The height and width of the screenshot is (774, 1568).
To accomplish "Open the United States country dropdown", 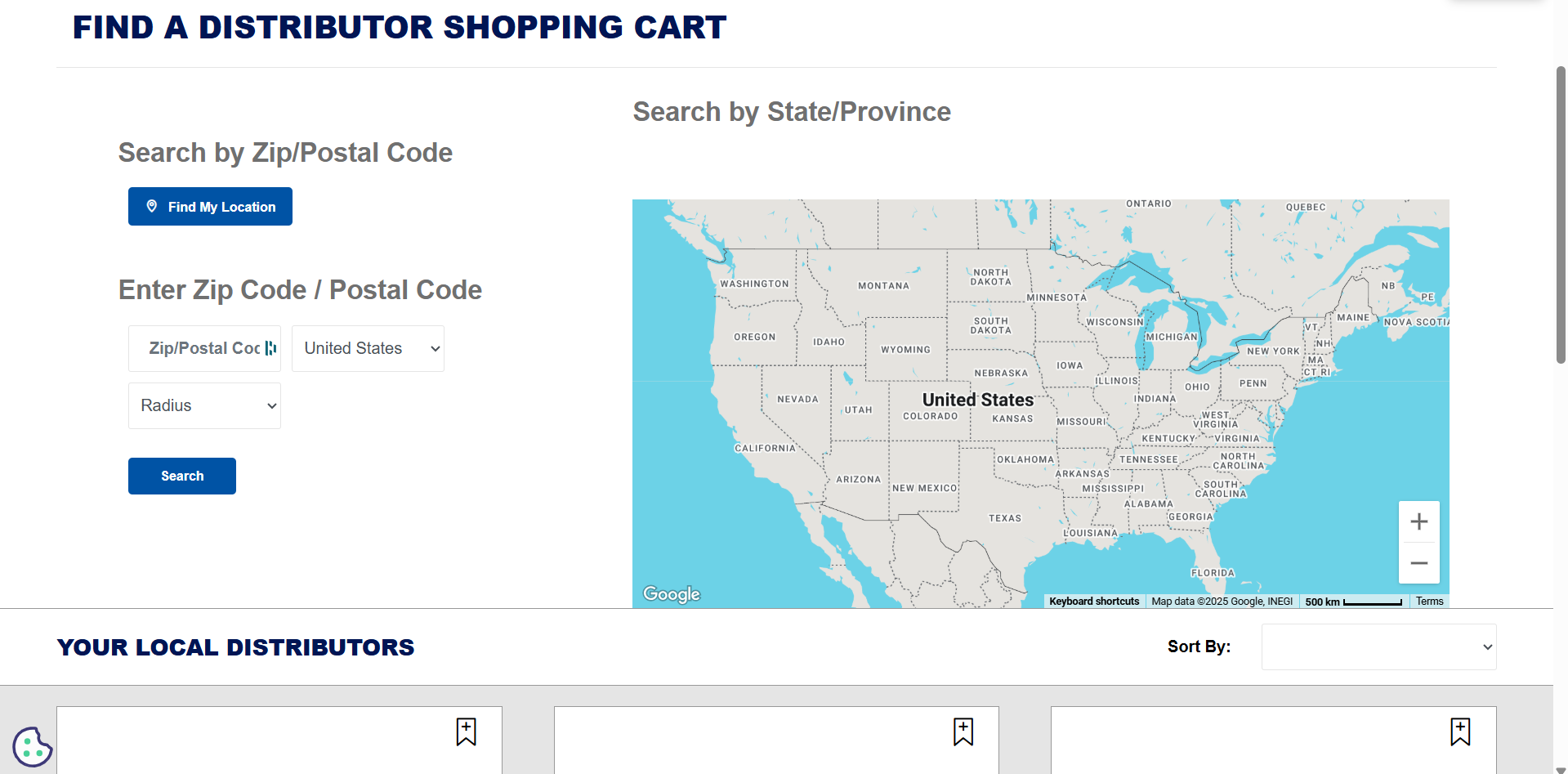I will coord(368,348).
